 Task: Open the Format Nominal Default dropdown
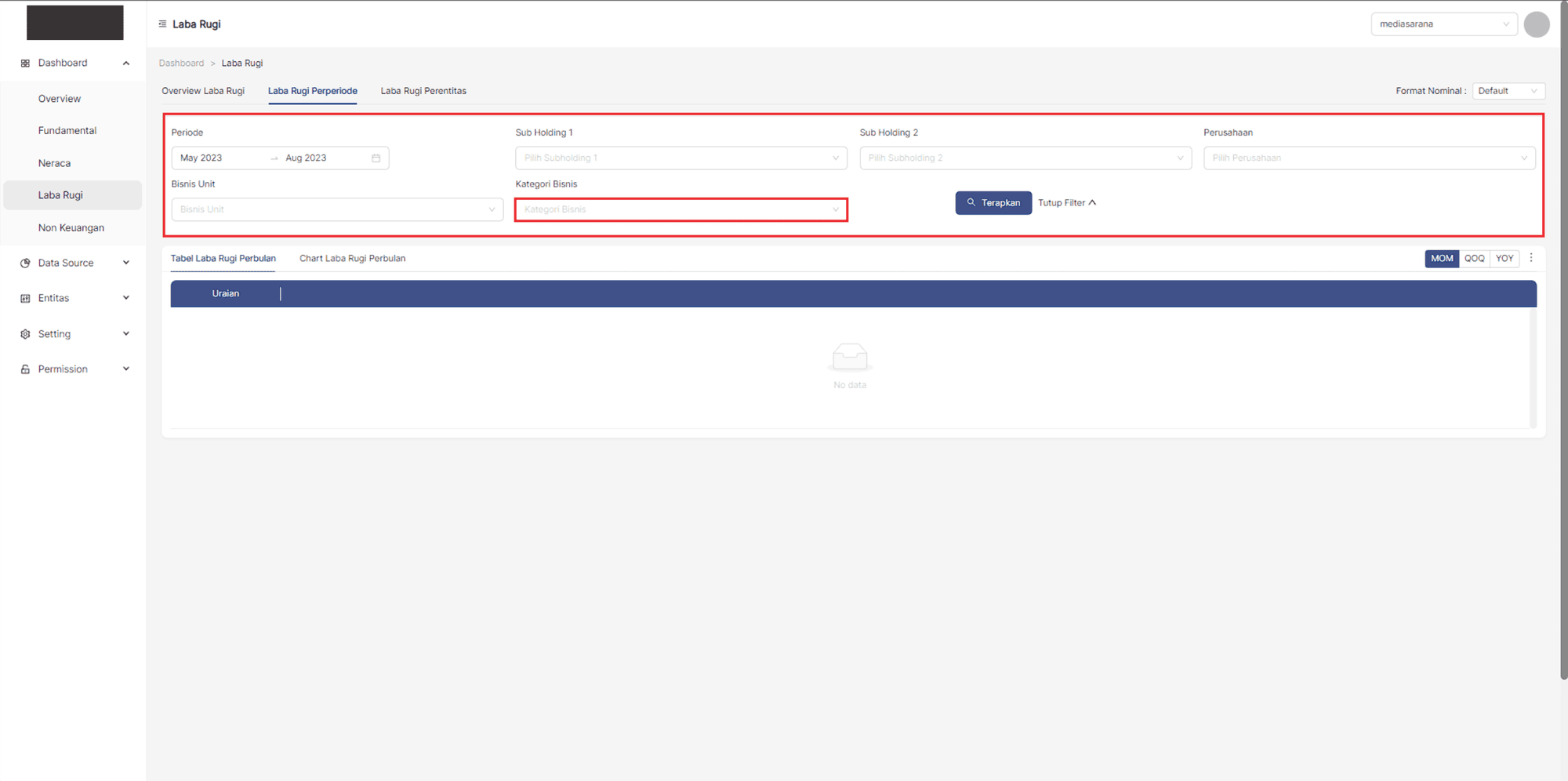(x=1508, y=91)
